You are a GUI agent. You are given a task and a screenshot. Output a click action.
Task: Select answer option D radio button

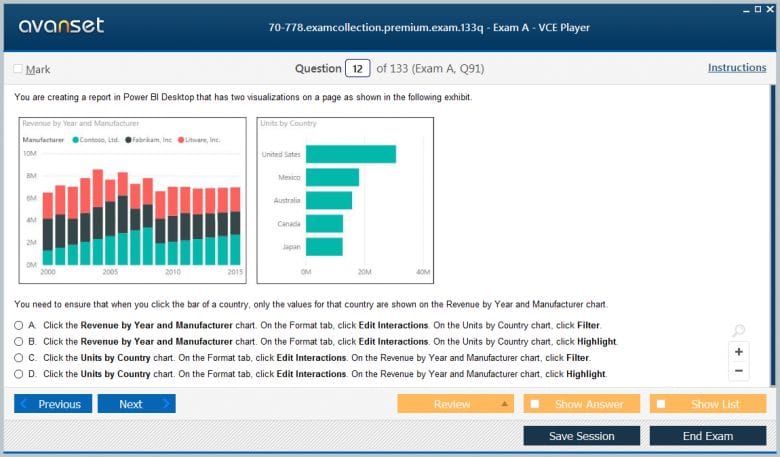click(18, 374)
